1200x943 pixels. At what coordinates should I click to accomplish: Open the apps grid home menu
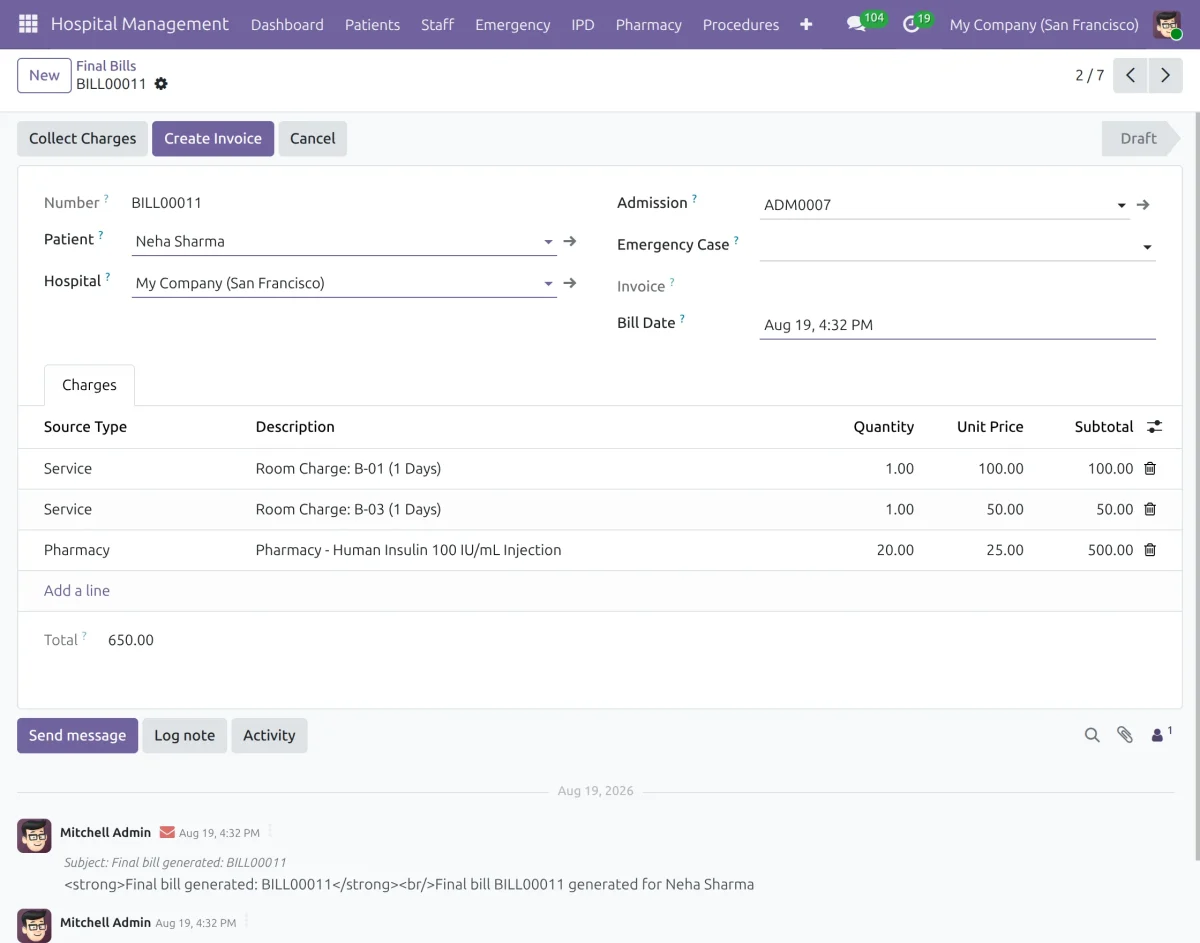[x=28, y=24]
